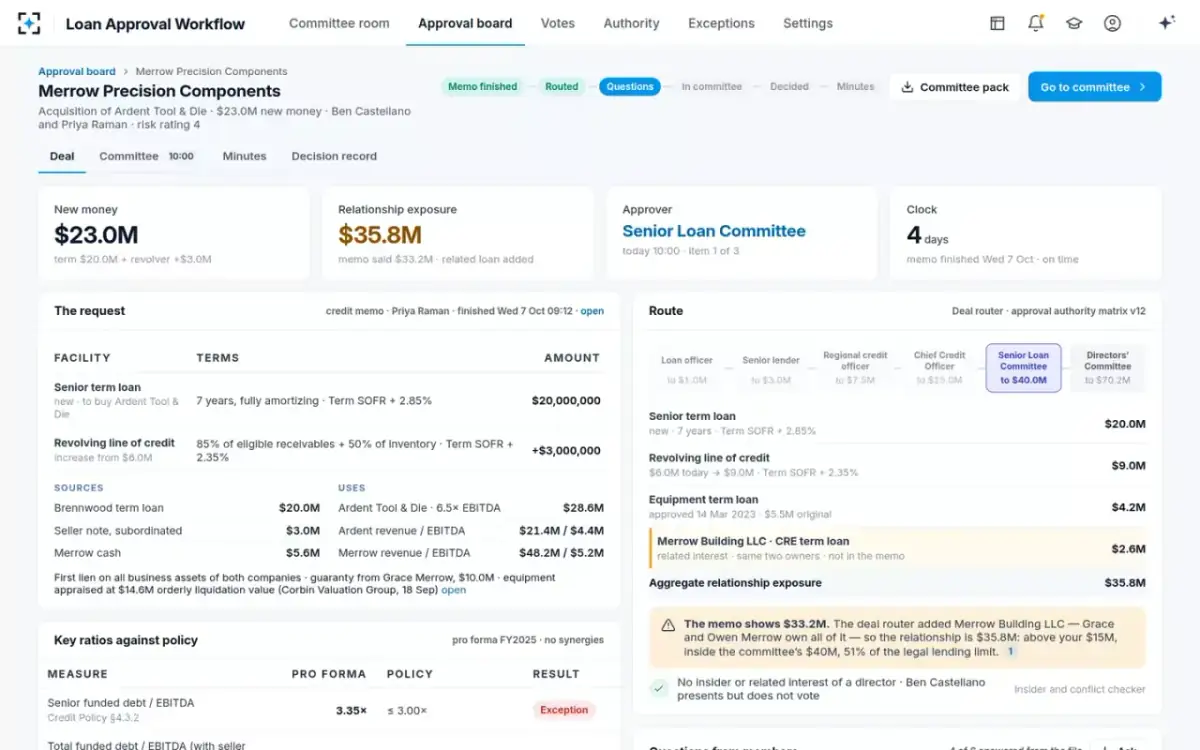The height and width of the screenshot is (750, 1200).
Task: Click Brennwood term loan source row
Action: point(187,508)
